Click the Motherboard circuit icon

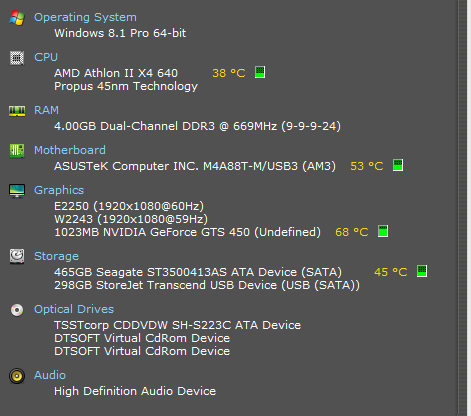pos(17,151)
